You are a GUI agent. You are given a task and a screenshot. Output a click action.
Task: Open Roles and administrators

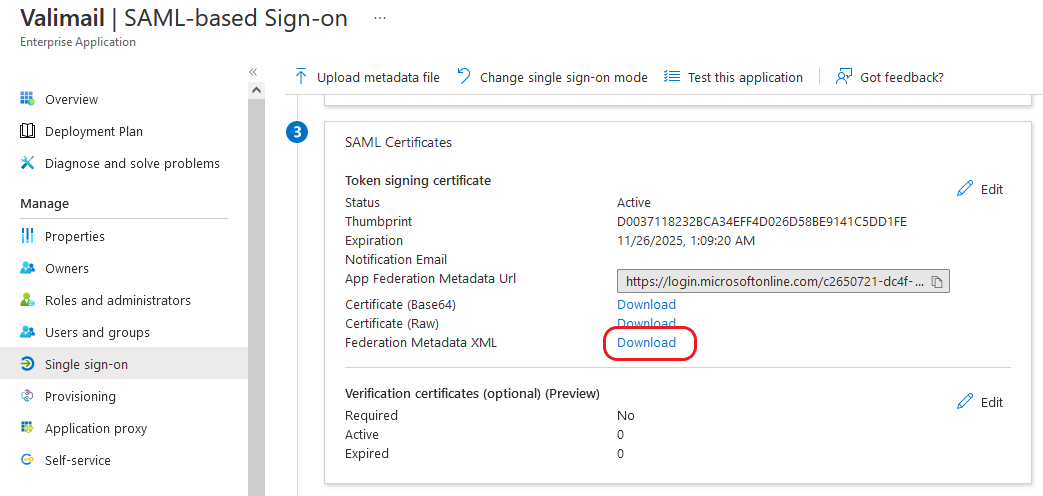[x=118, y=300]
